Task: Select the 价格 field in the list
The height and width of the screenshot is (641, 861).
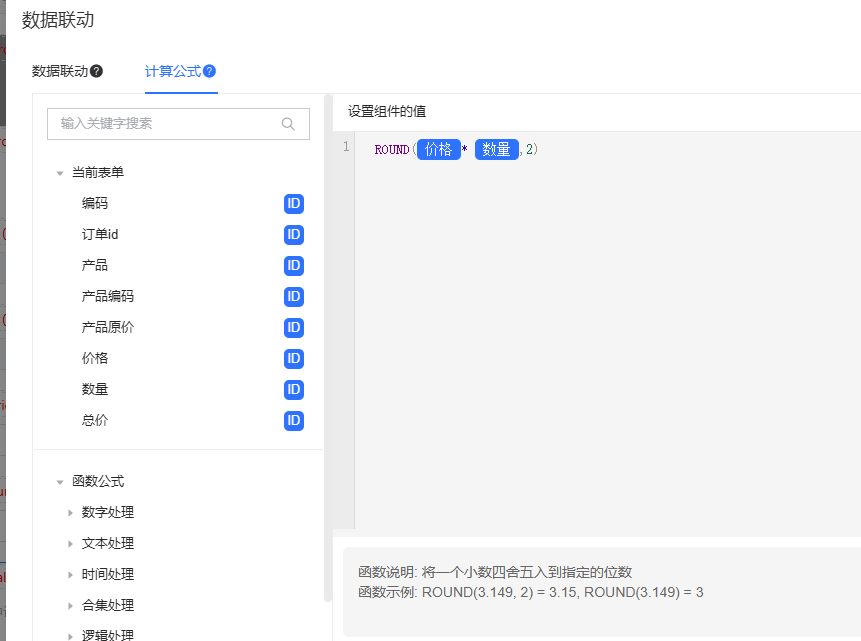Action: point(95,358)
